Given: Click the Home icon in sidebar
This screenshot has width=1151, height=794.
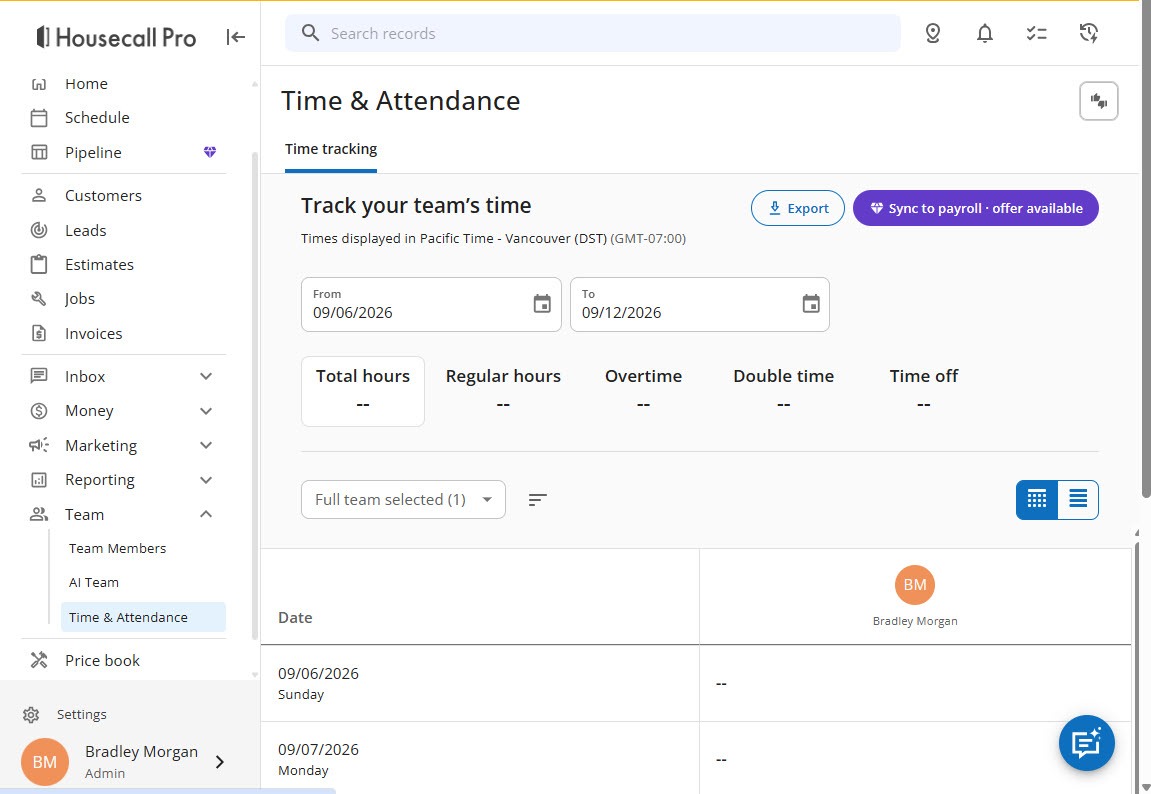Looking at the screenshot, I should tap(39, 84).
